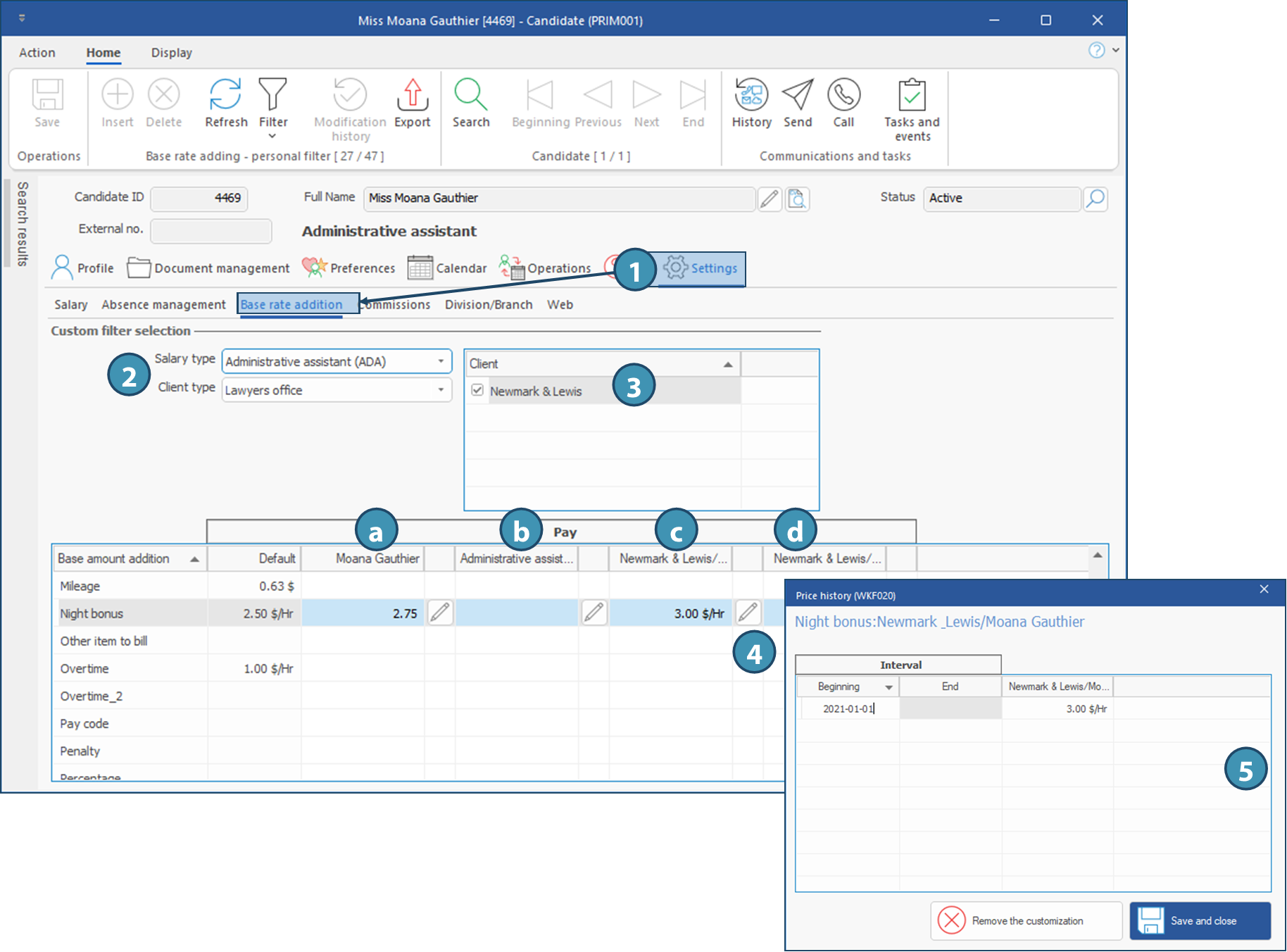Click pencil icon beside Full Name field
The width and height of the screenshot is (1287, 952).
(770, 199)
